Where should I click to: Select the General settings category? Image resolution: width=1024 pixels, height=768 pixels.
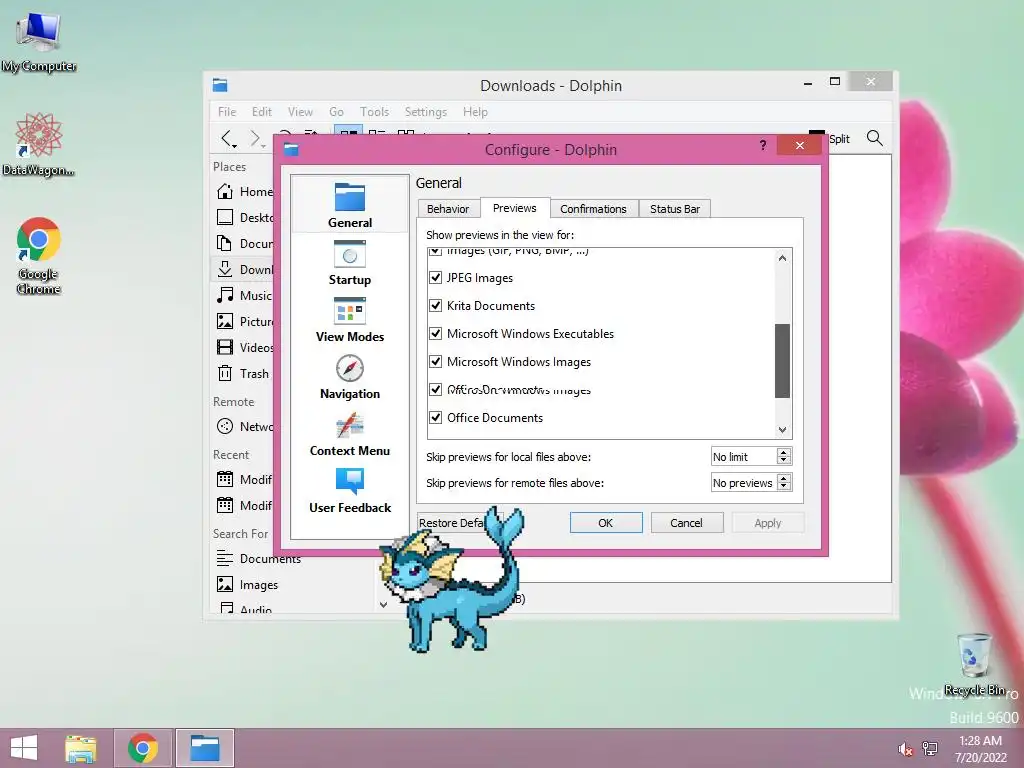[x=349, y=205]
